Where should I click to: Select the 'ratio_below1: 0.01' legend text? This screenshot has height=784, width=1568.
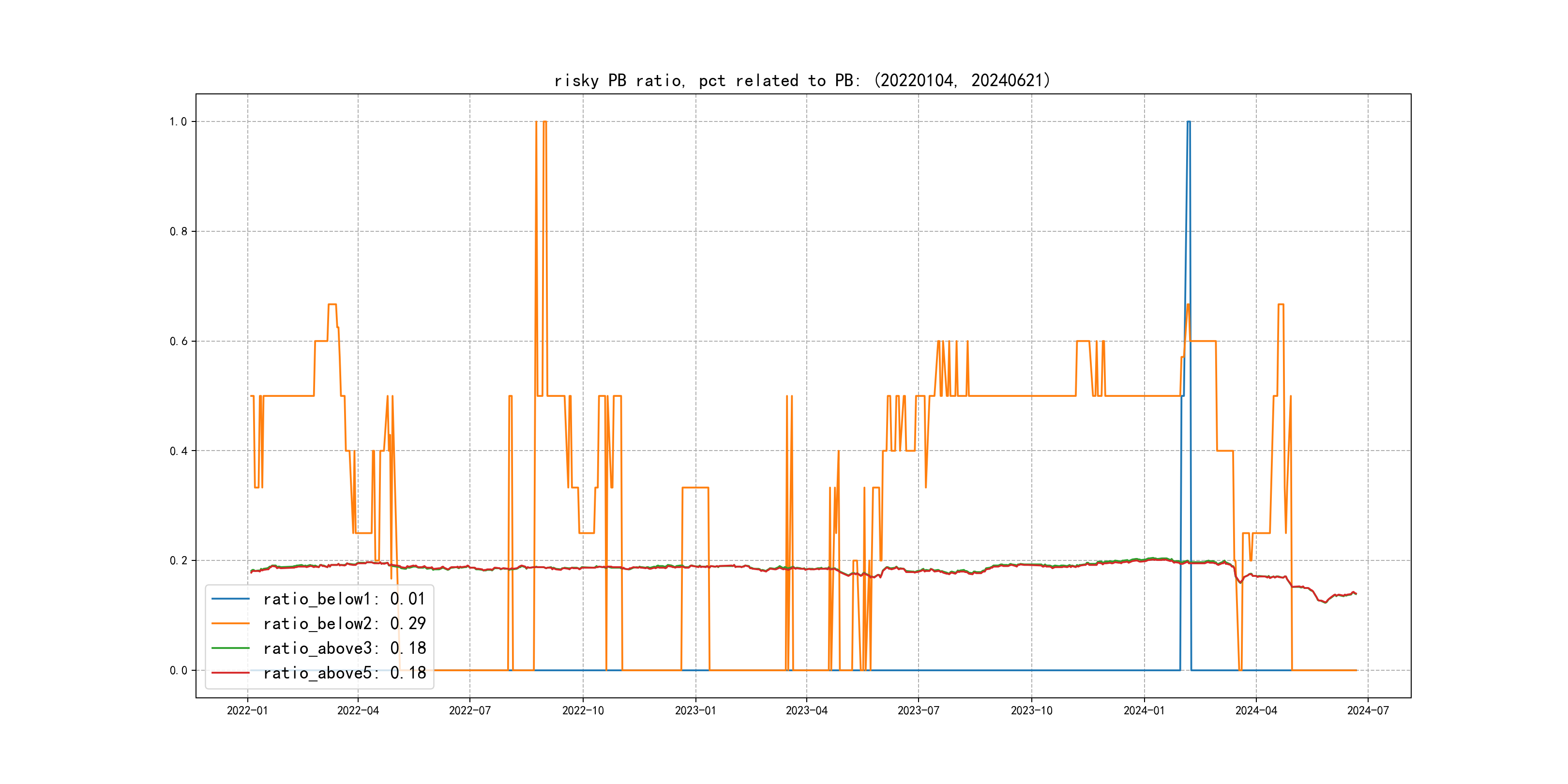[344, 599]
